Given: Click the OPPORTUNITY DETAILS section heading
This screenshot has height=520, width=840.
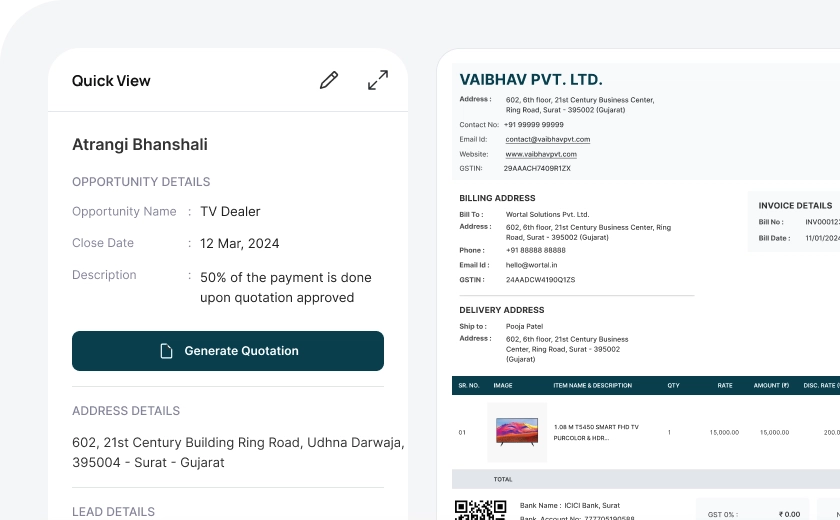Looking at the screenshot, I should tap(141, 182).
